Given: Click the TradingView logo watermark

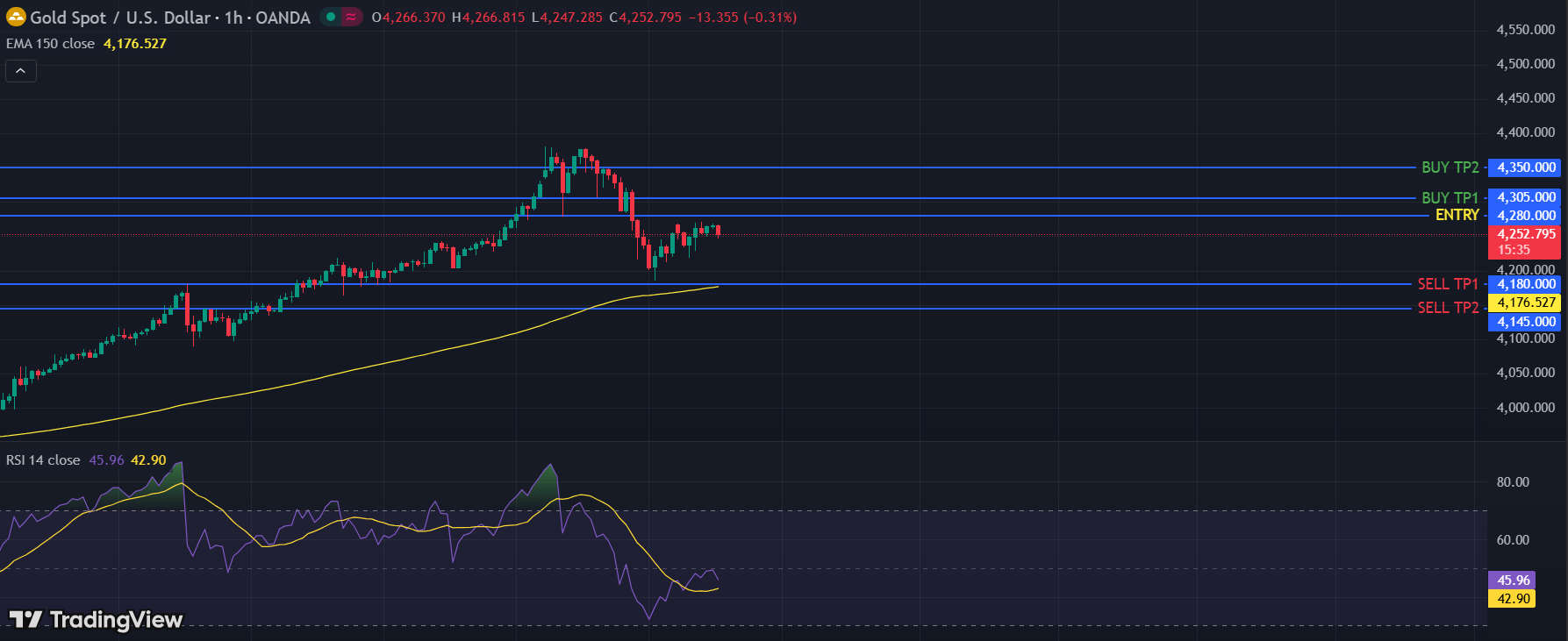Looking at the screenshot, I should [x=97, y=620].
